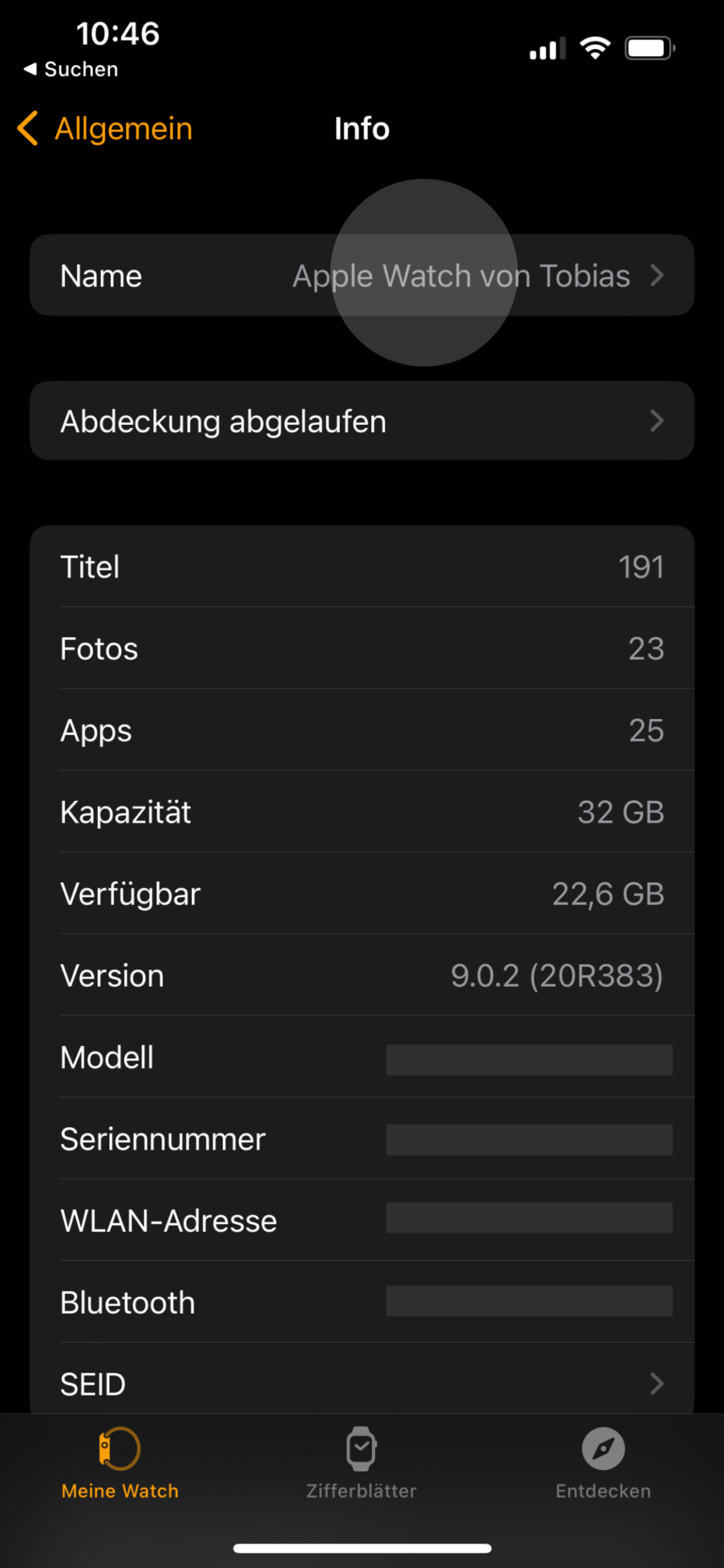Tap the cellular signal bars icon

tap(547, 50)
